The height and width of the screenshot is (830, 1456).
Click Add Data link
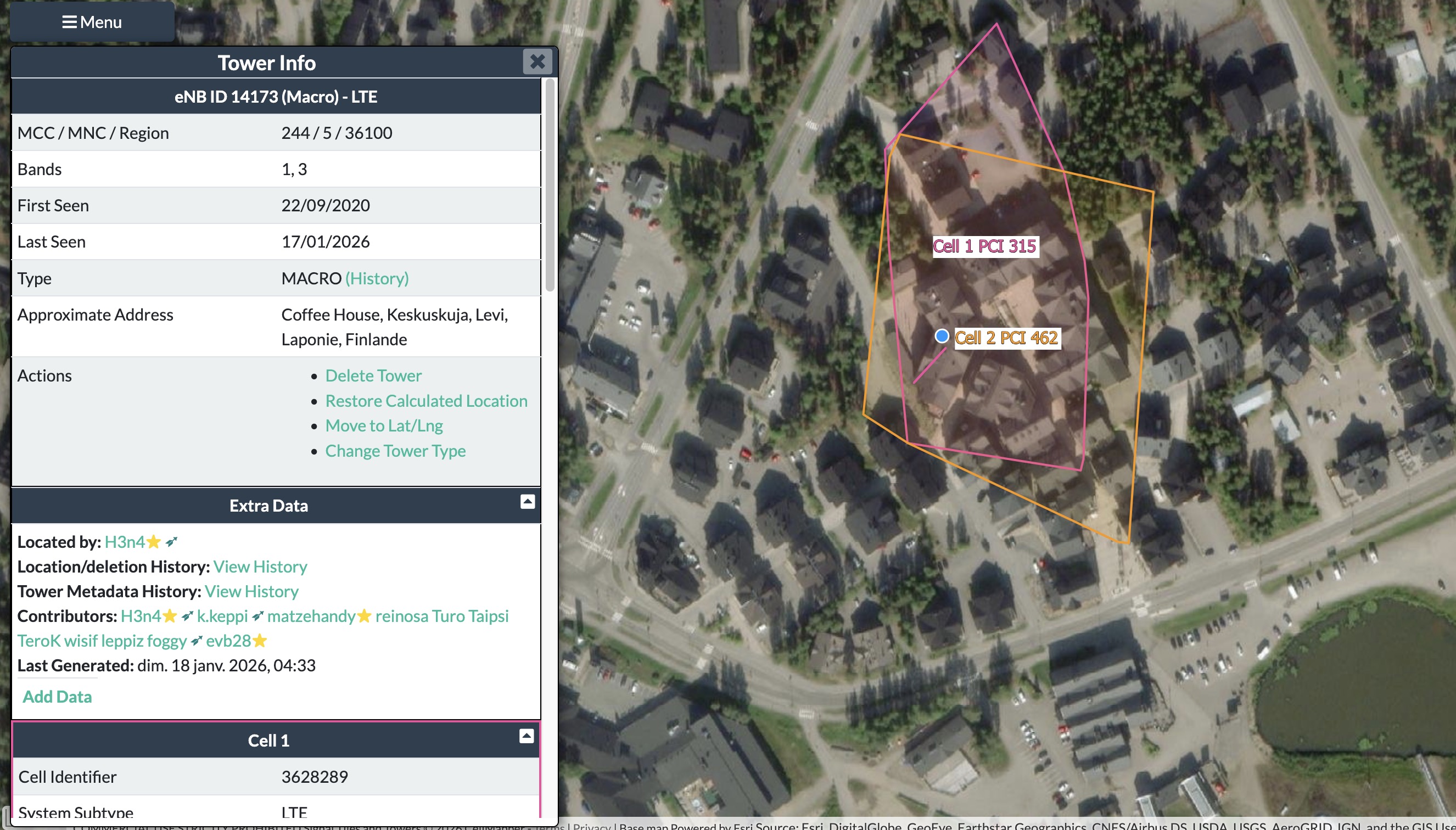point(57,697)
